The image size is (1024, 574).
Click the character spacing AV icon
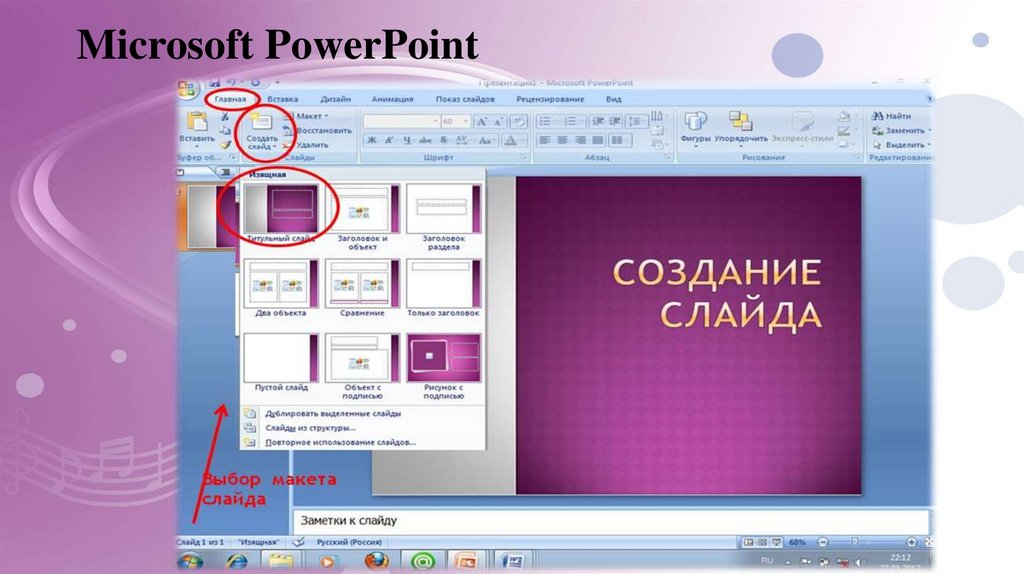click(x=462, y=140)
